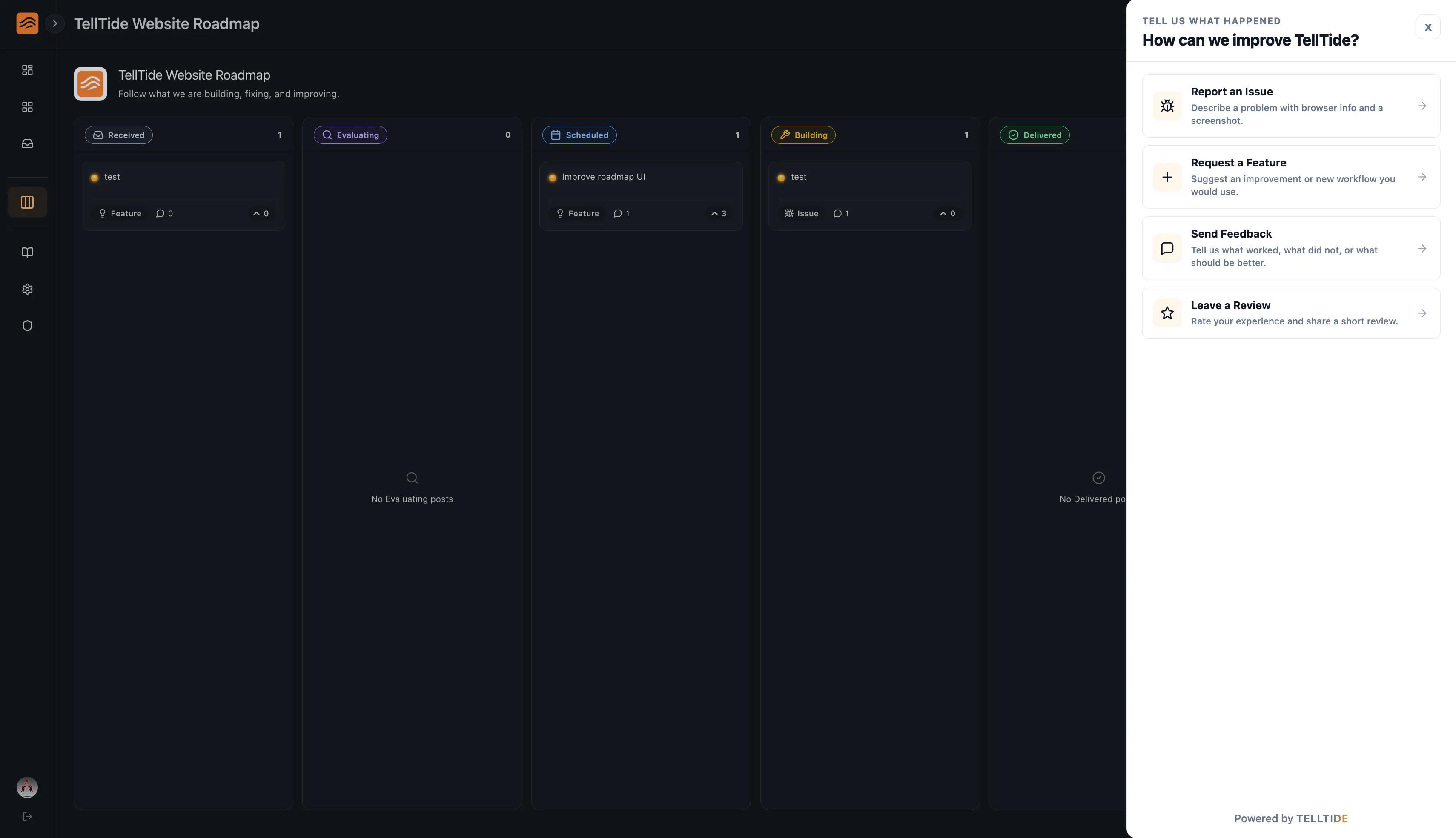
Task: Choose Send Feedback option
Action: [1291, 248]
